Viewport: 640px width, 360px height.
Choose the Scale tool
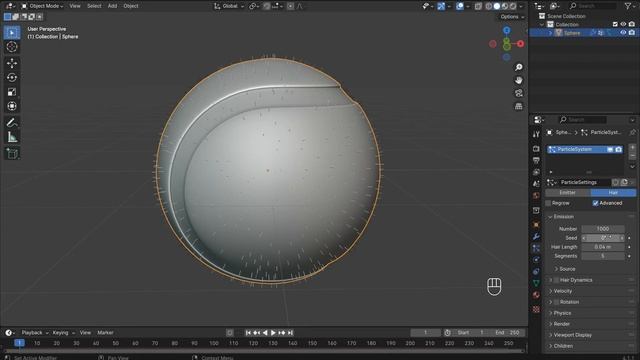(x=12, y=92)
